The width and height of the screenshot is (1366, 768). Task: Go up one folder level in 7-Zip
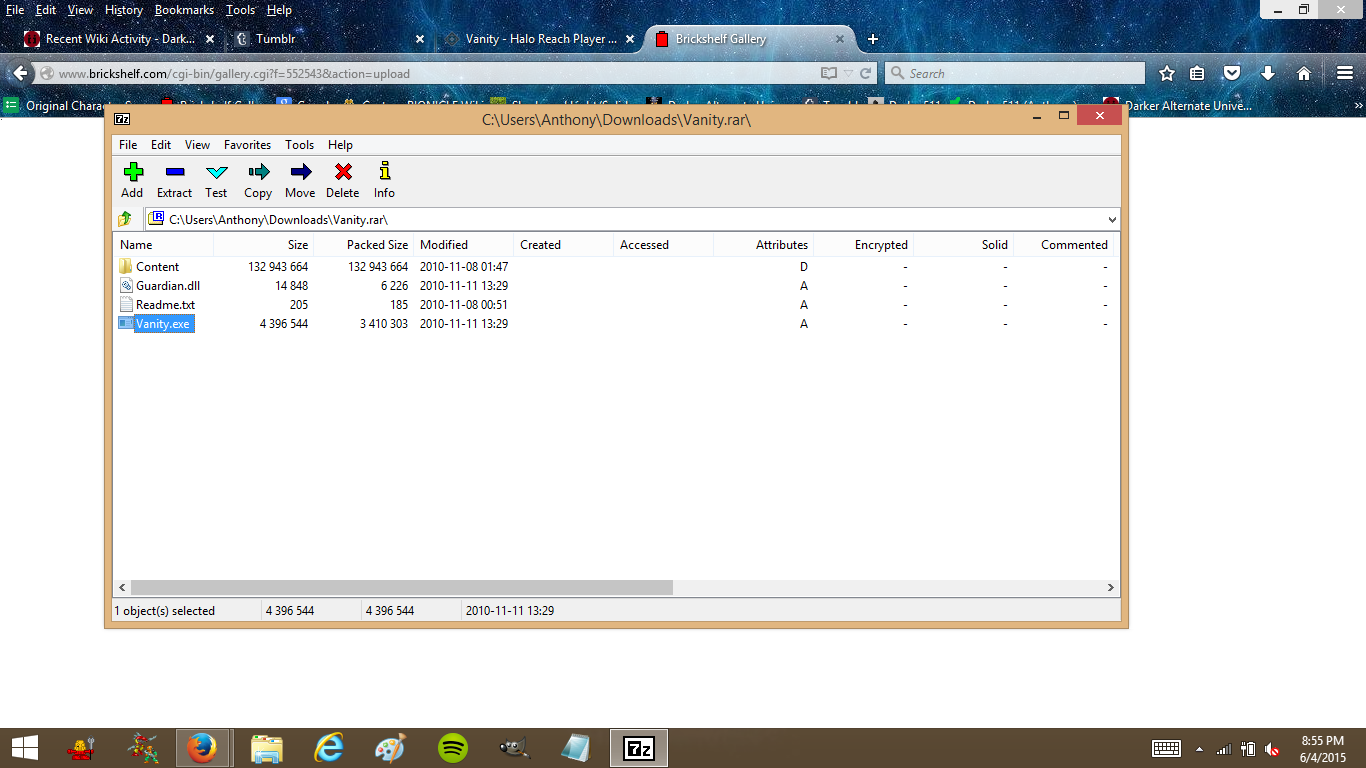(x=125, y=219)
